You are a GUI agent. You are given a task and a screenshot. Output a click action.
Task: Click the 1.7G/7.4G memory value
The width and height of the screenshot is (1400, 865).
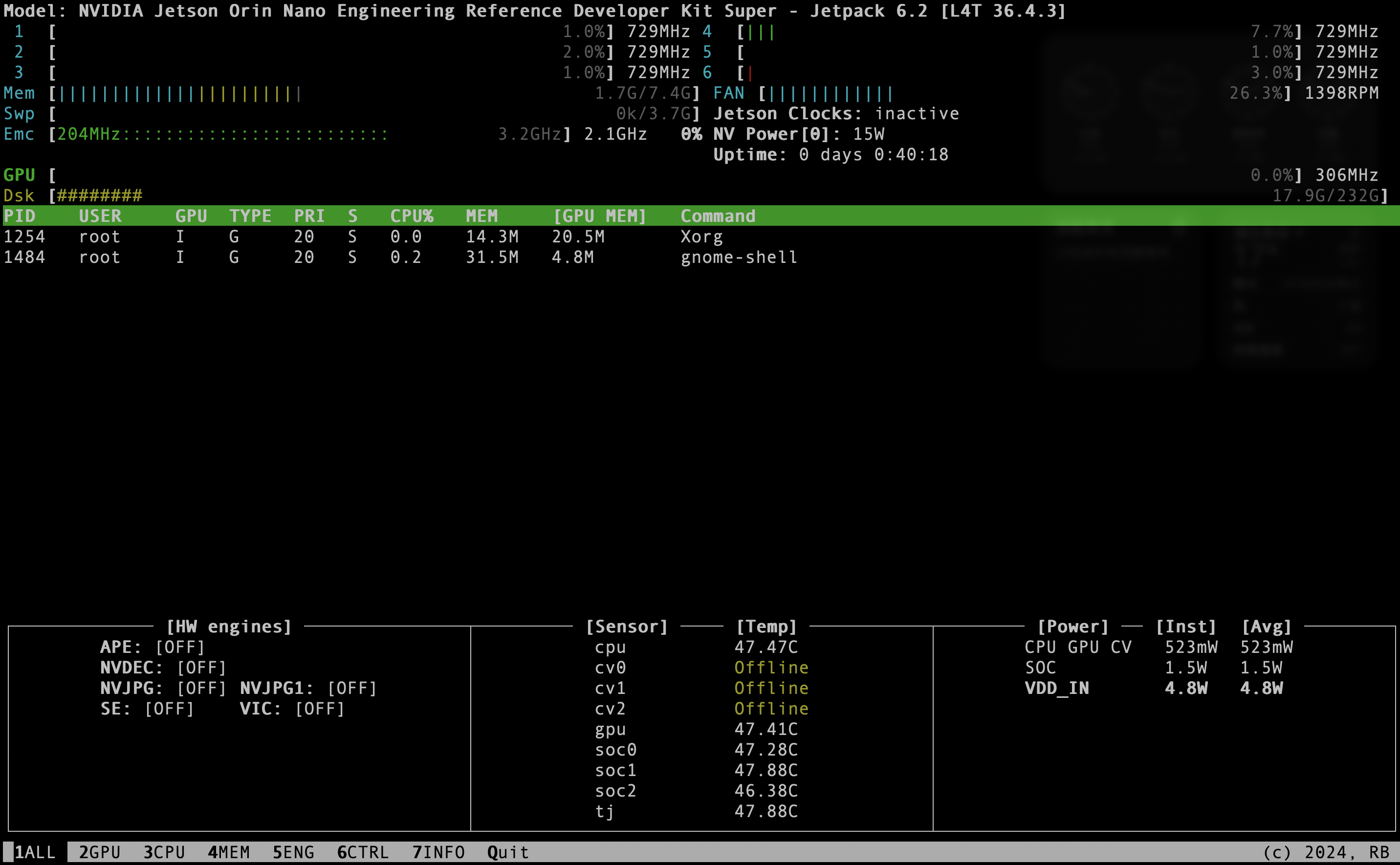click(642, 93)
